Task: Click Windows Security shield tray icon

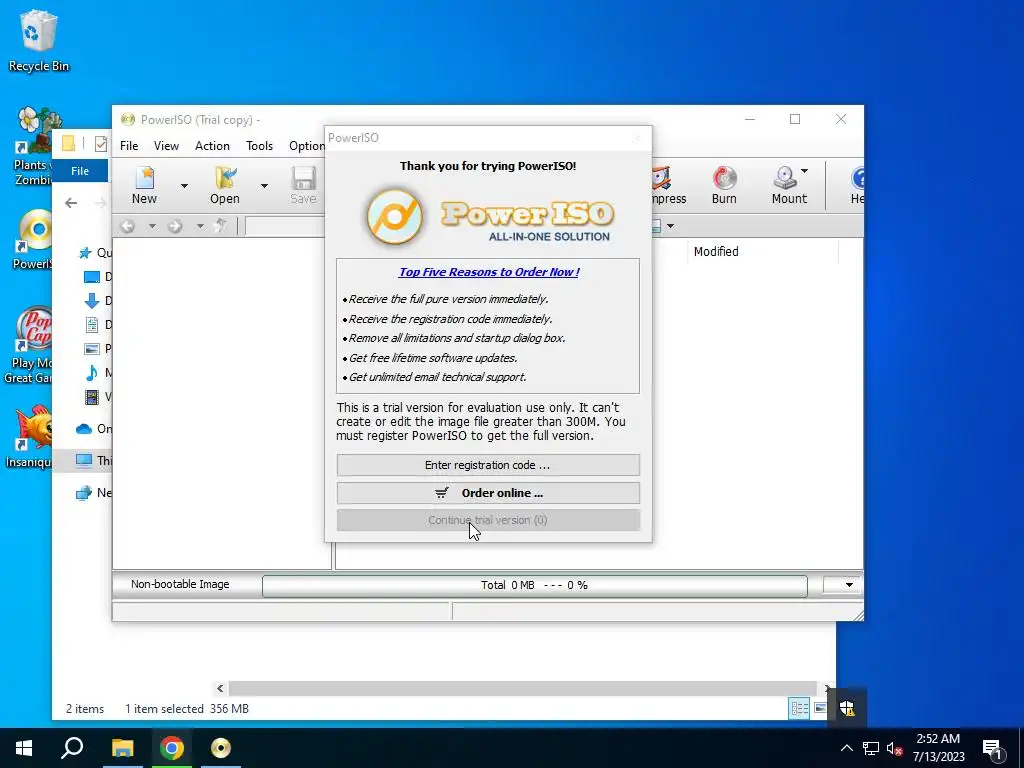Action: 847,708
